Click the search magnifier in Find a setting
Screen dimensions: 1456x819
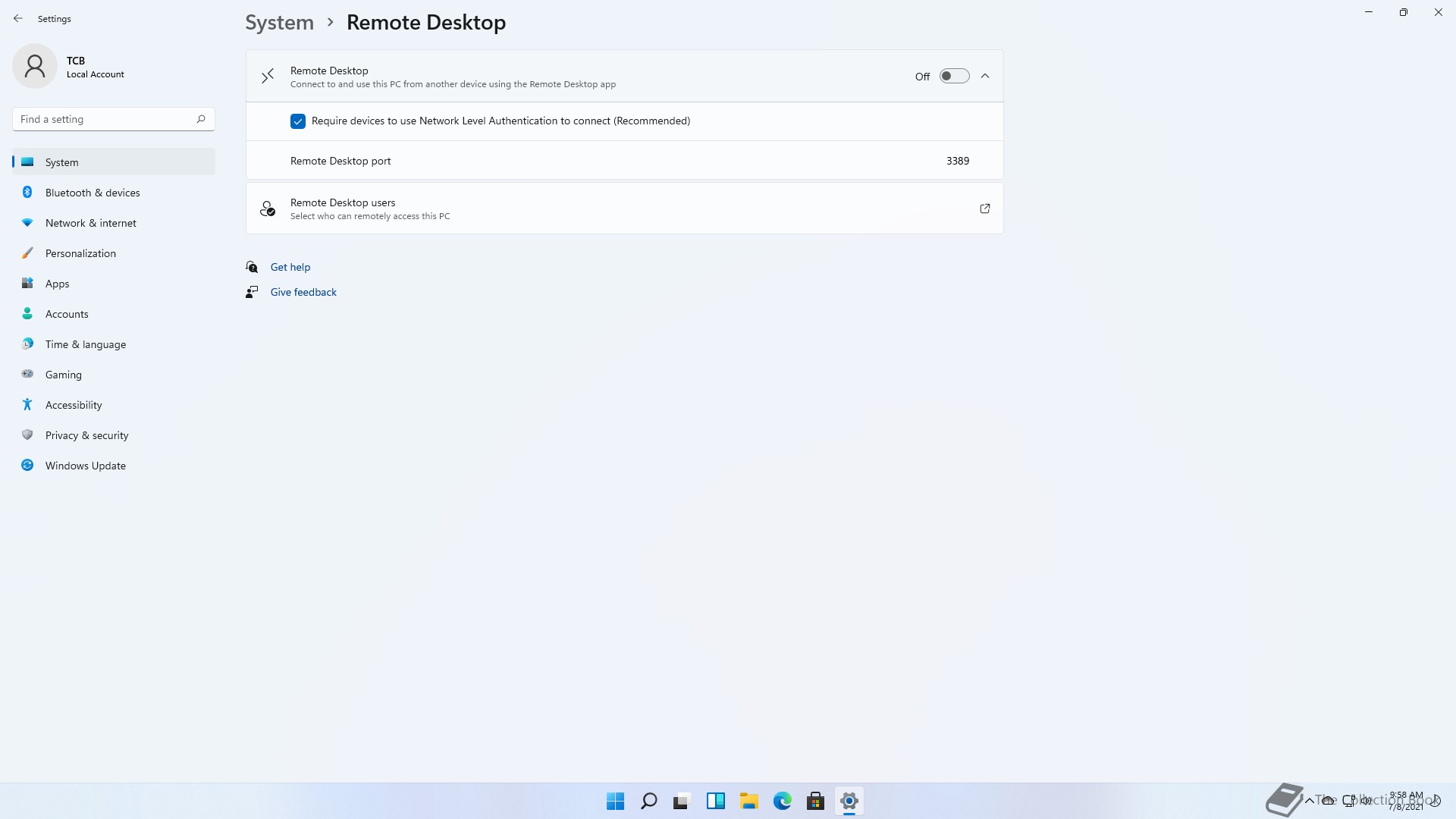[x=201, y=119]
